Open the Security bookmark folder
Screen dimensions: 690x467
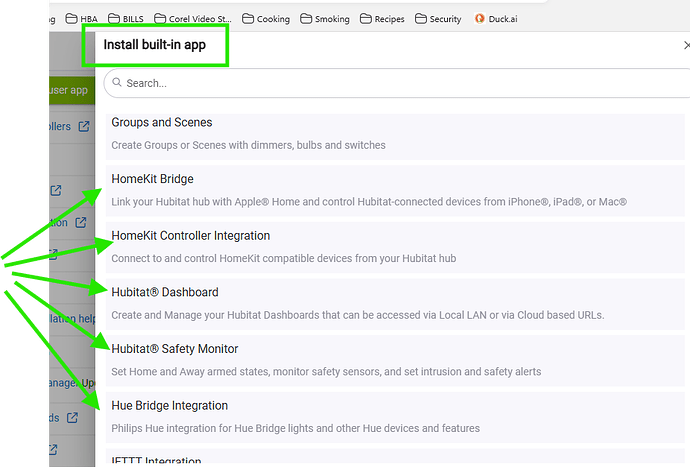439,19
